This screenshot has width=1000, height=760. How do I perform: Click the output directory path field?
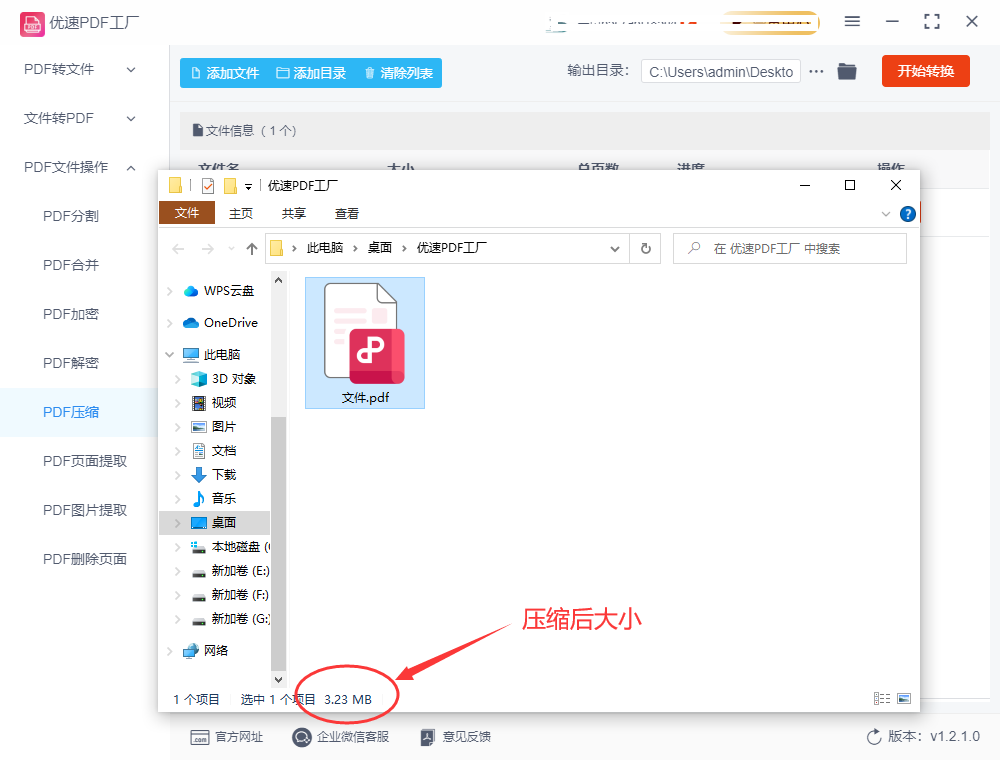point(721,72)
